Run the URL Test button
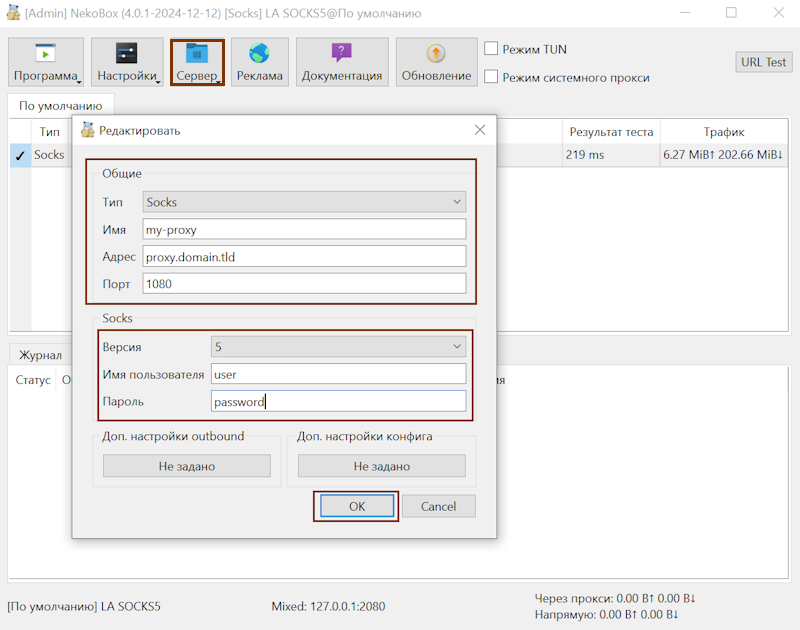Viewport: 800px width, 630px height. [763, 62]
